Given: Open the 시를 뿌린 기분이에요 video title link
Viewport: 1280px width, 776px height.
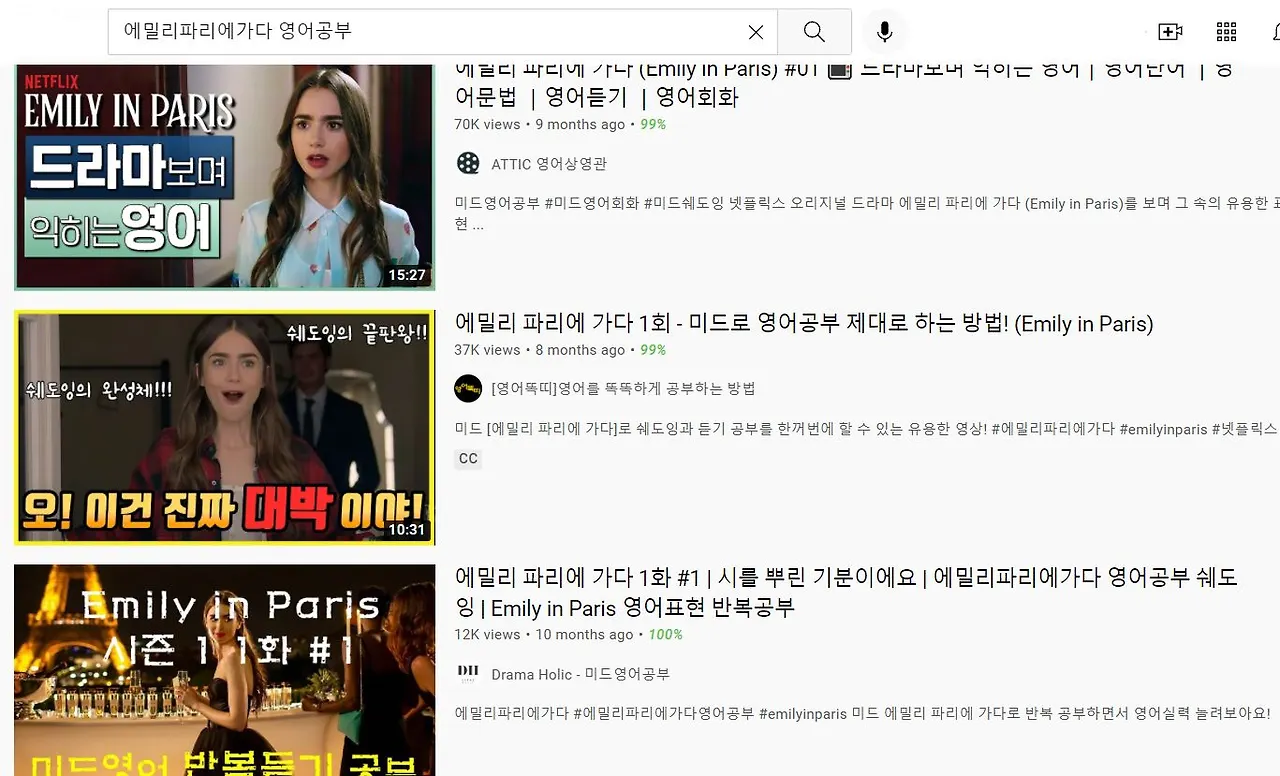Looking at the screenshot, I should click(845, 590).
